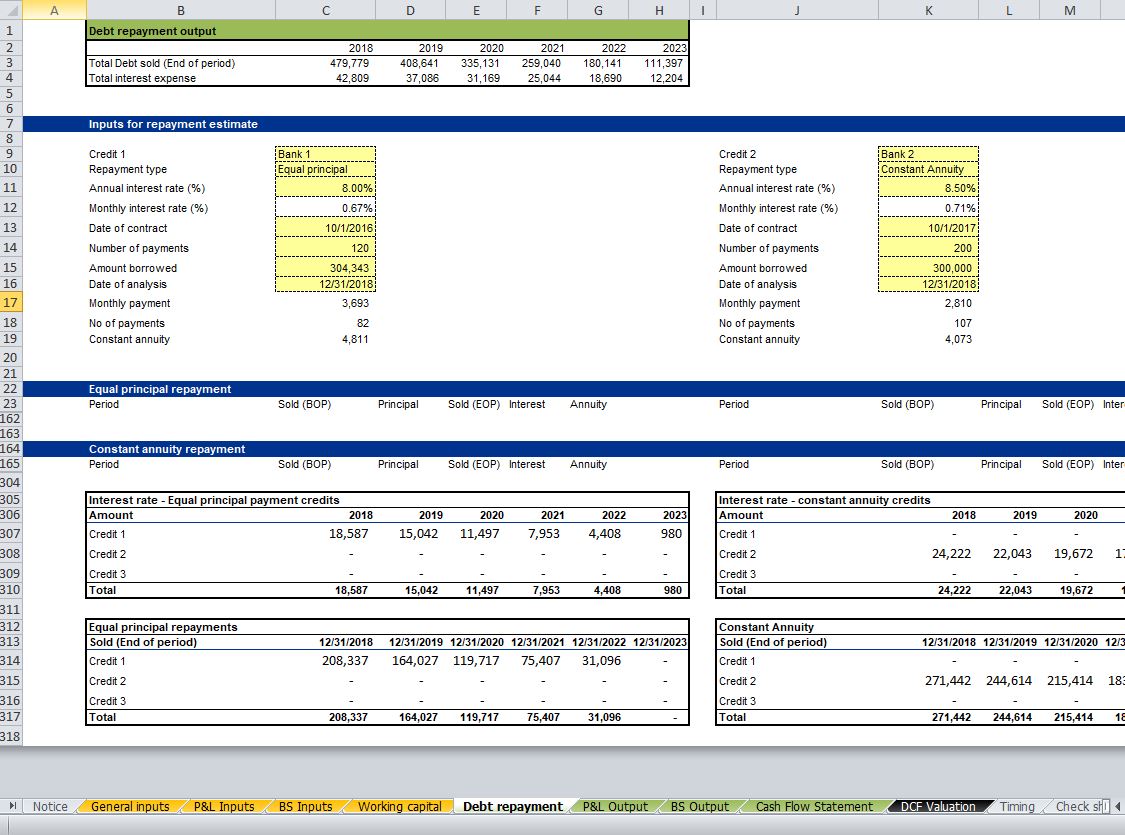Screen dimensions: 1125x835
Task: Click Credit 2 repayment type 'Constant Annuity' cell
Action: pos(928,169)
